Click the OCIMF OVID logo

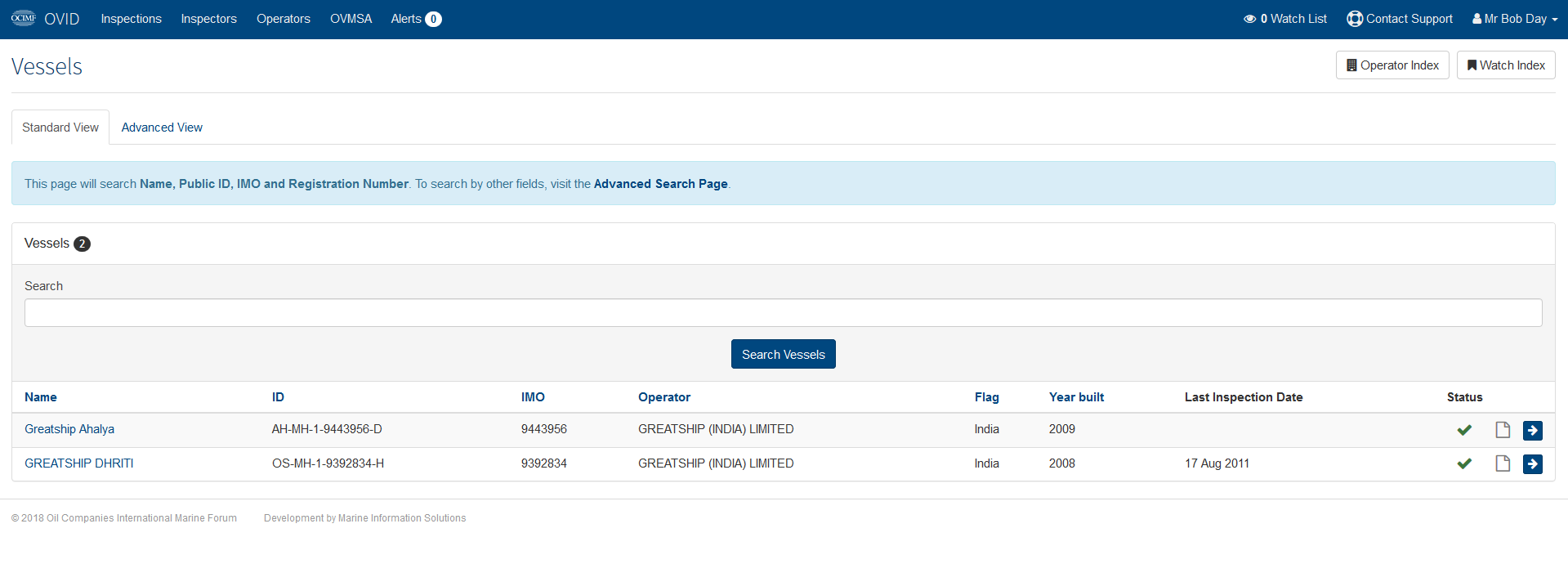pyautogui.click(x=45, y=19)
